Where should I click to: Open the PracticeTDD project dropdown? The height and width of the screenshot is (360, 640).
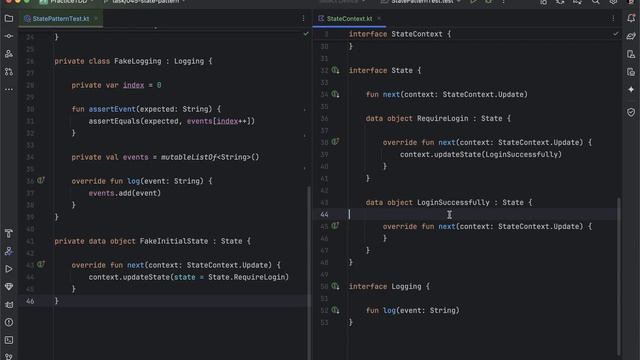tap(67, 2)
